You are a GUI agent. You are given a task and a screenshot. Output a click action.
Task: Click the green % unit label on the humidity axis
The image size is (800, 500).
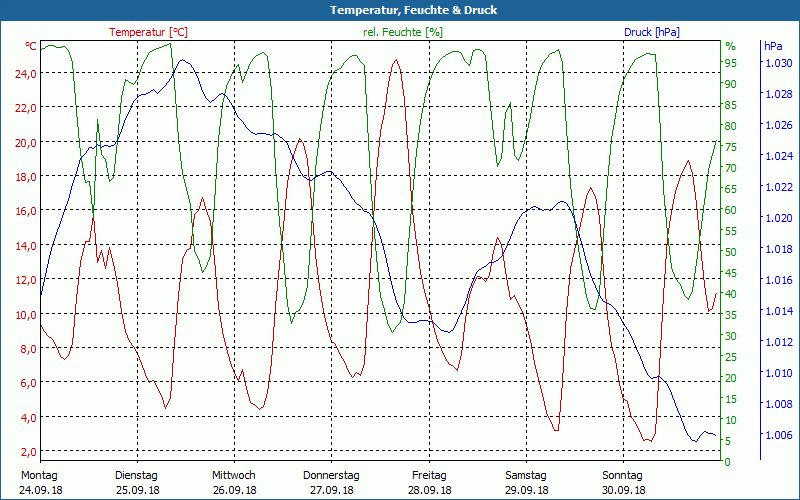coord(730,46)
